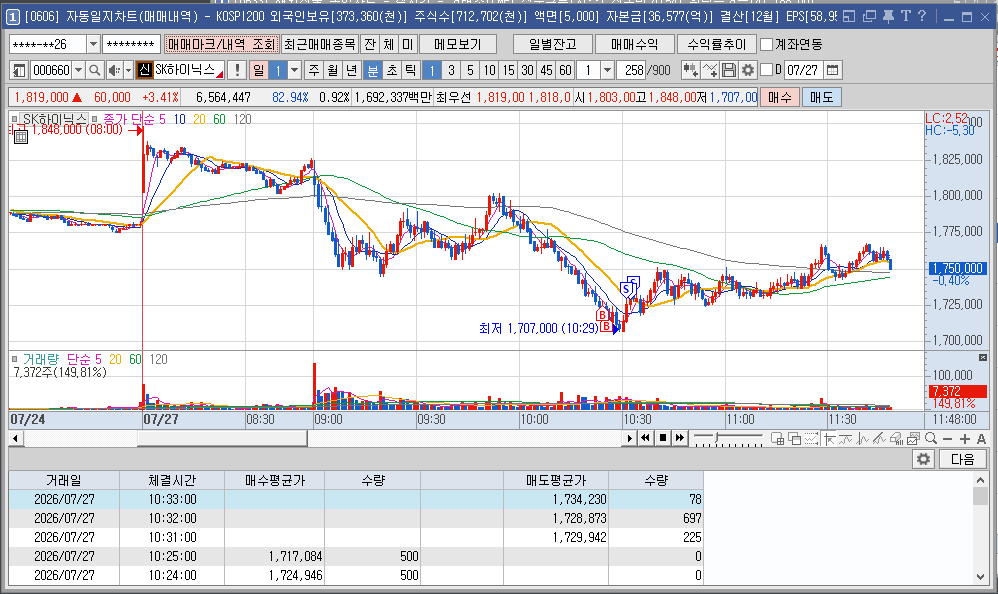Toggle the 초 seconds chart period
This screenshot has height=594, width=998.
(x=391, y=70)
